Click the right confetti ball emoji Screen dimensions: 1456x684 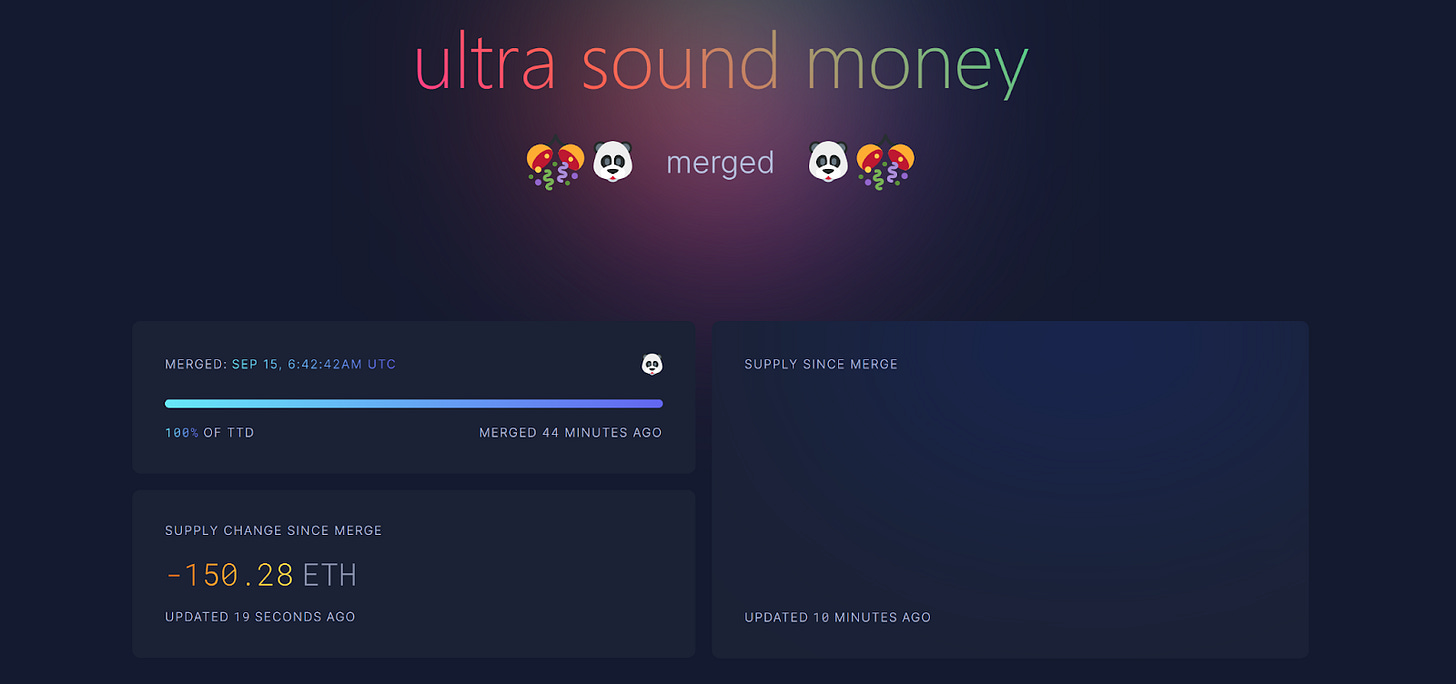887,163
